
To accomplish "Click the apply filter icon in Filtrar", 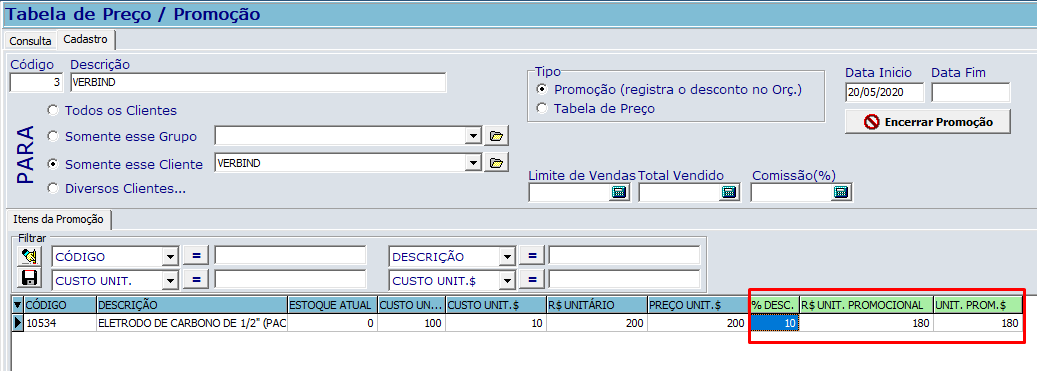I will click(29, 256).
